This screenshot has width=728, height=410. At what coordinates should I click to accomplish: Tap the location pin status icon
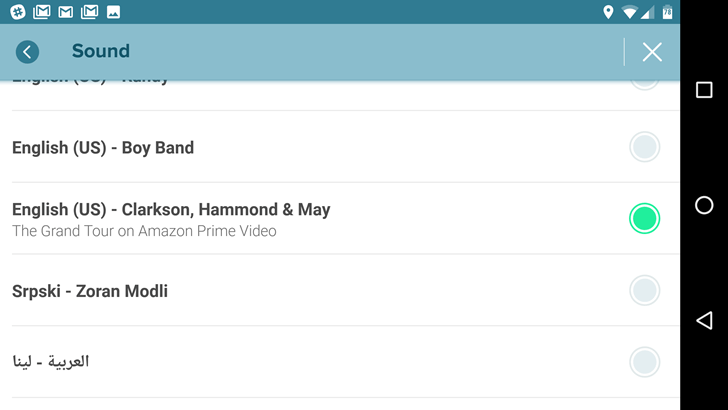(608, 12)
